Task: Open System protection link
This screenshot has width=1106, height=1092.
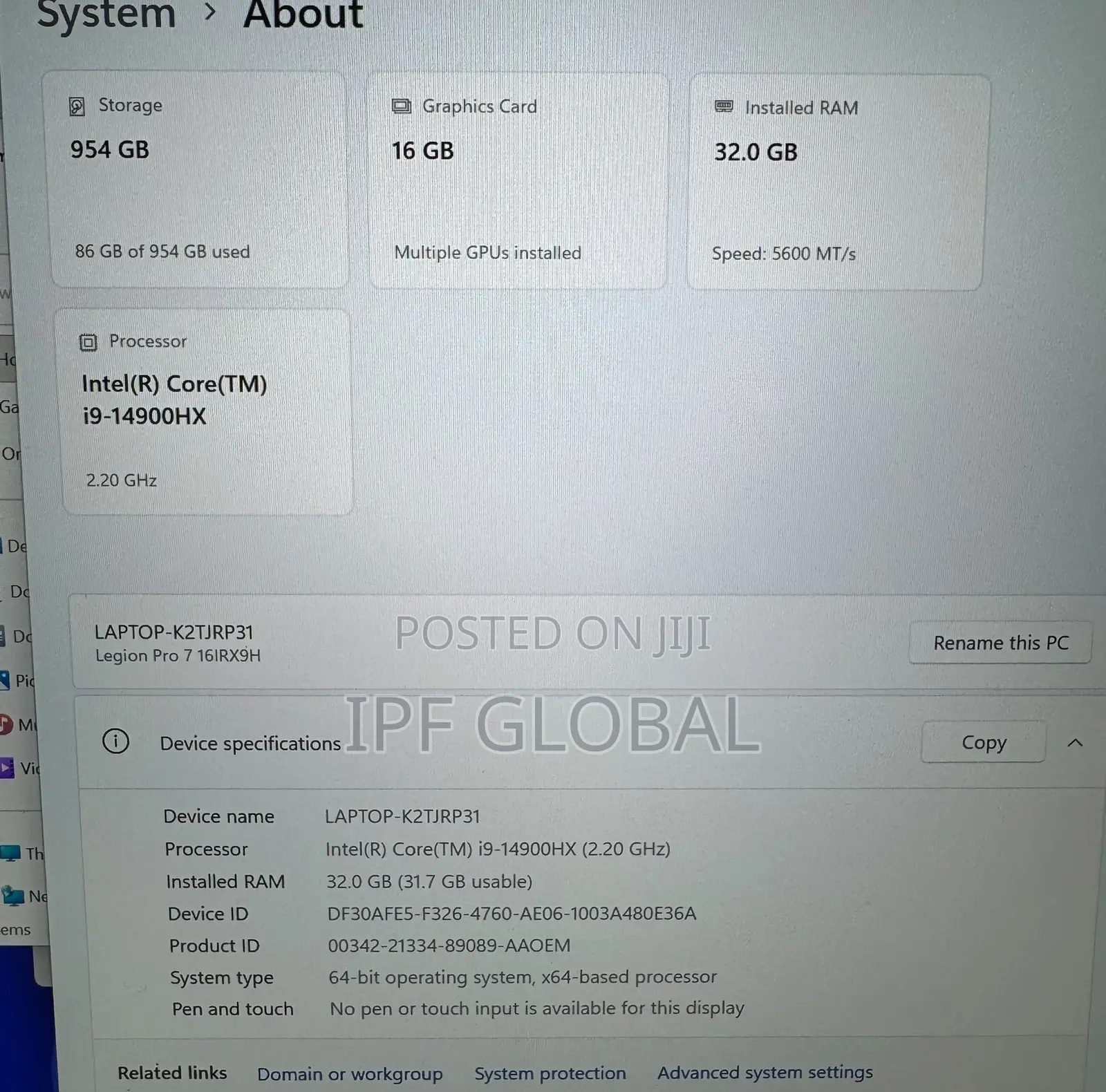Action: point(550,1073)
